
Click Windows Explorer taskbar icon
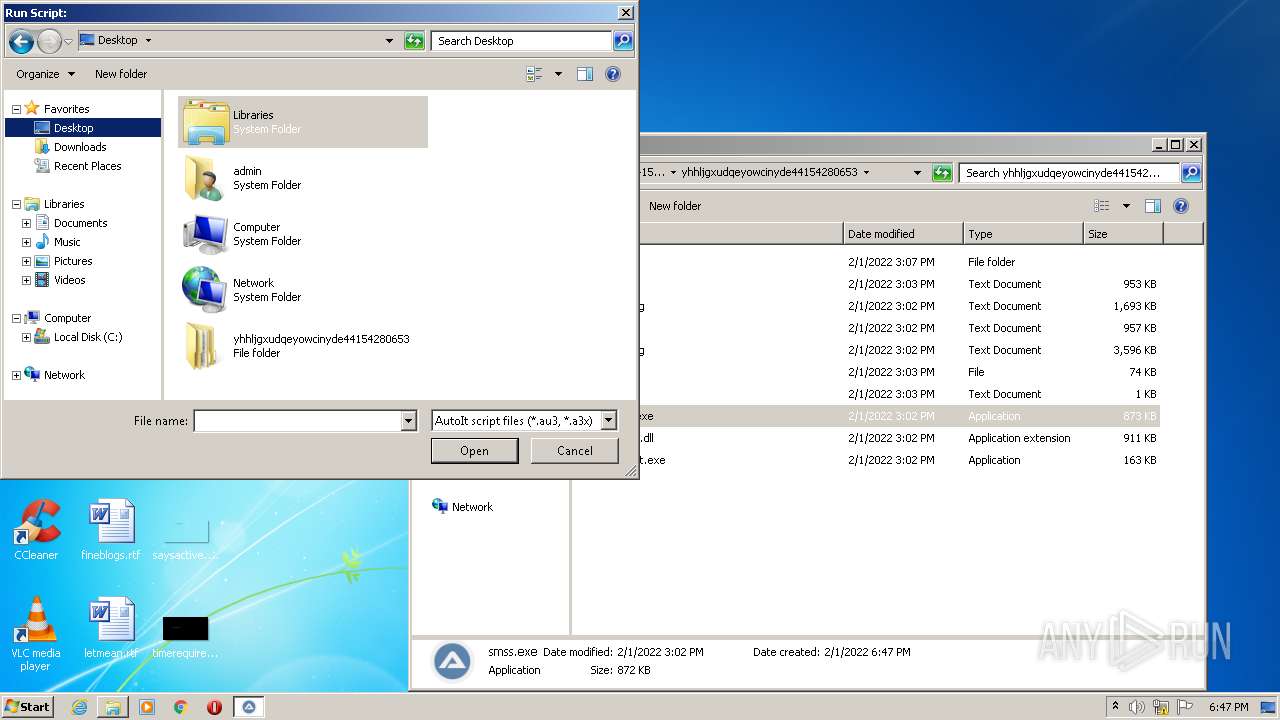[113, 707]
